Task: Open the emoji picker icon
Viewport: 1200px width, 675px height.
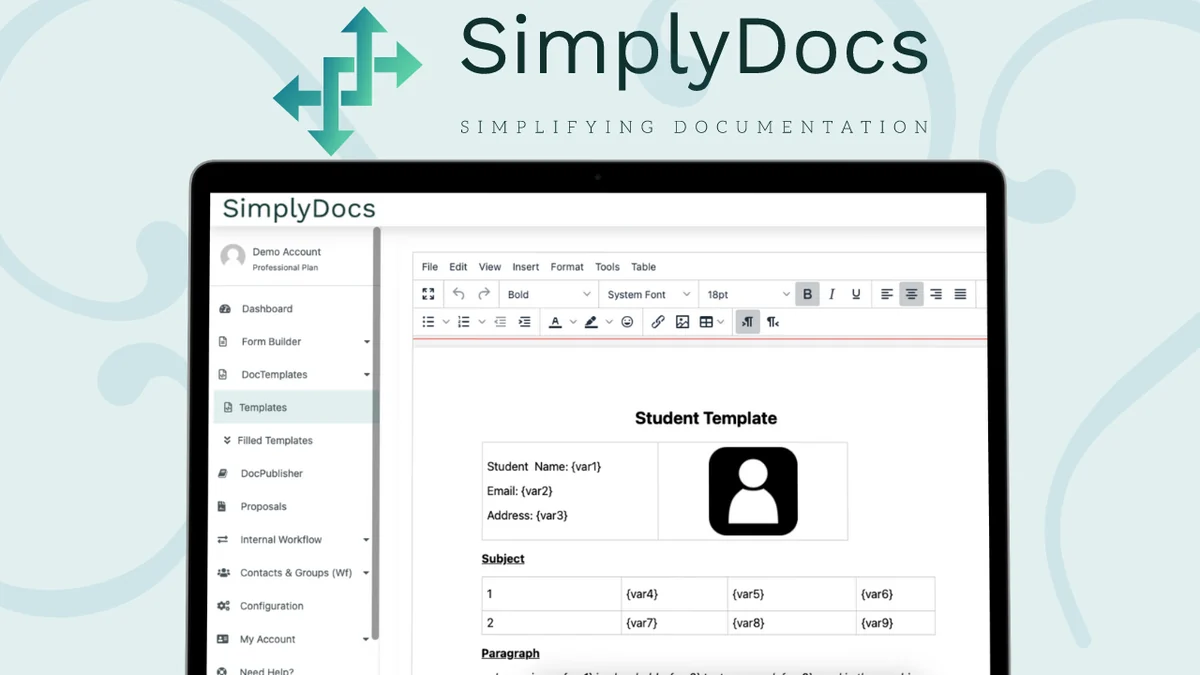Action: [627, 322]
